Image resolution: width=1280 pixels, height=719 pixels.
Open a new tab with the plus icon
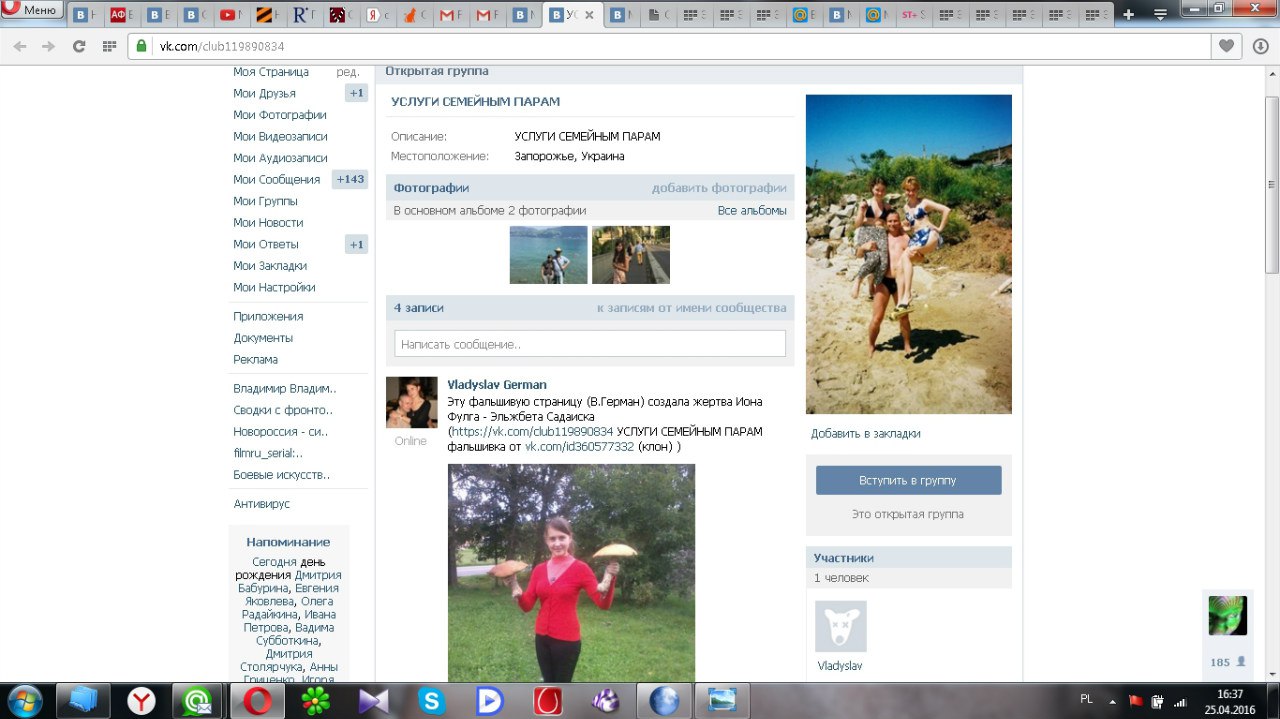pos(1129,15)
